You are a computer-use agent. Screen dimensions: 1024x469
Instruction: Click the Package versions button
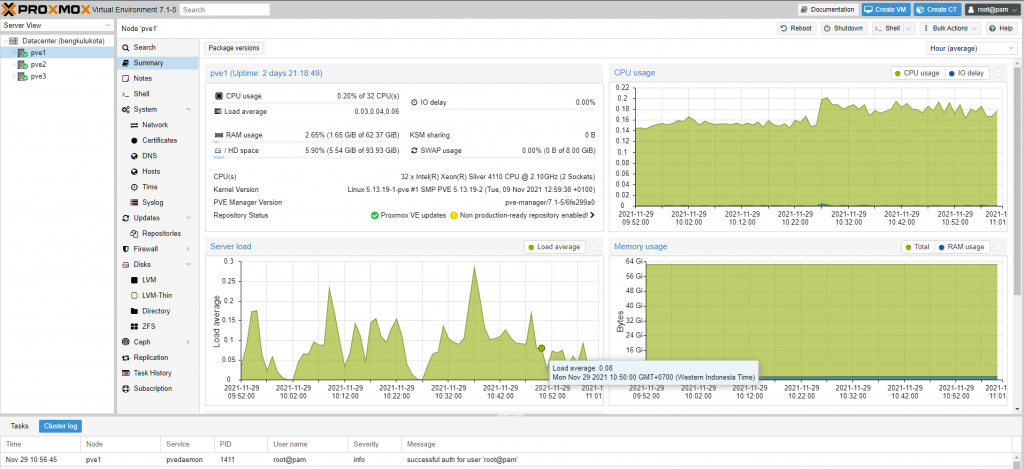click(234, 48)
